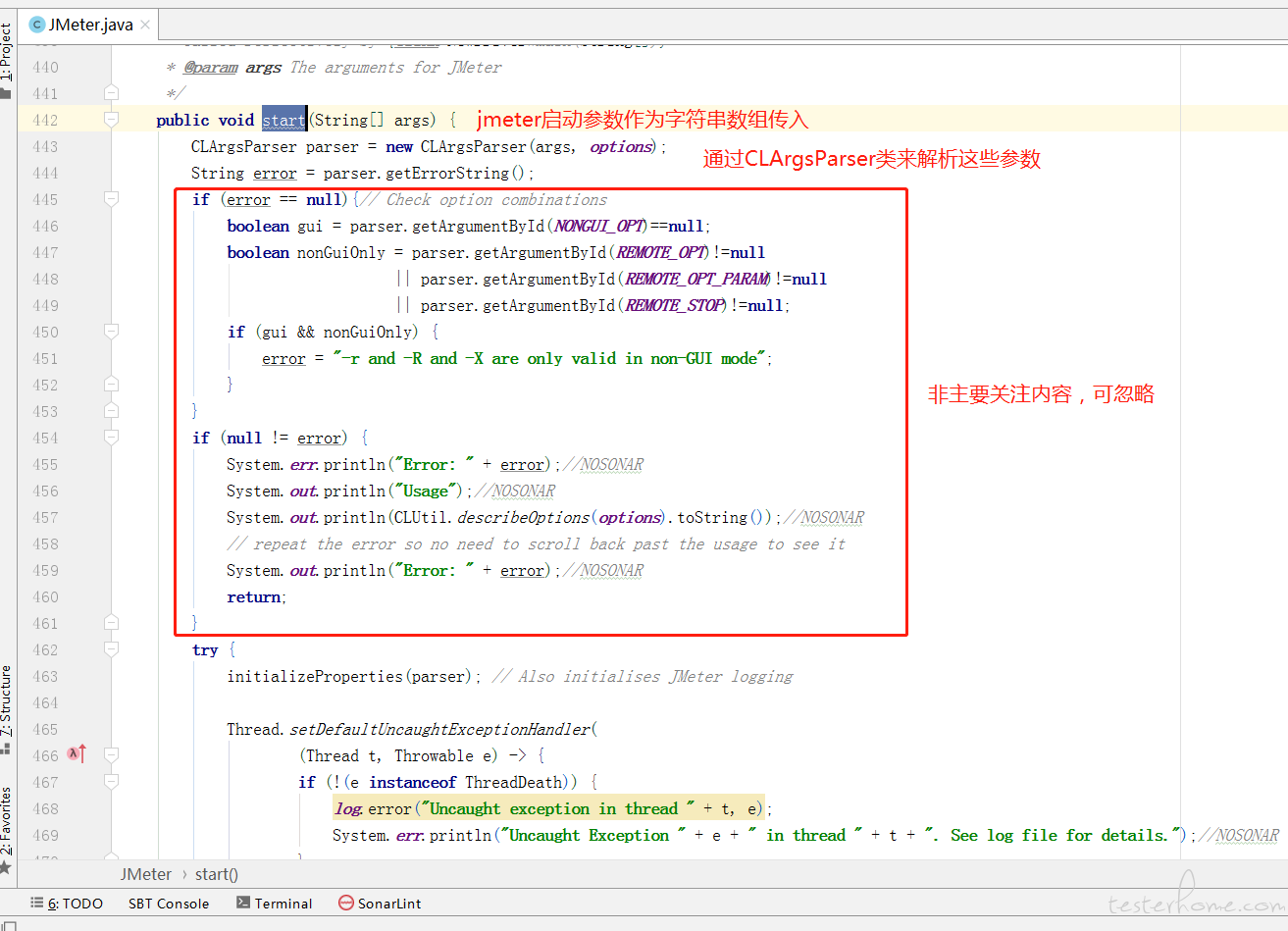The width and height of the screenshot is (1288, 931).
Task: Click the gutter override icon on line 466
Action: pyautogui.click(x=77, y=754)
